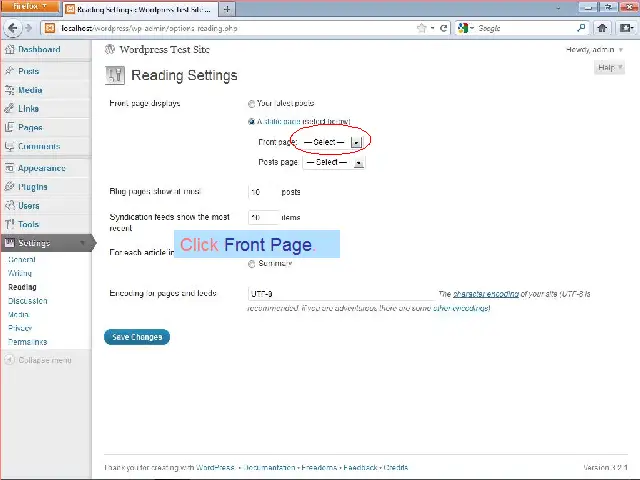Click the Tools icon in sidebar
This screenshot has height=480, width=640.
click(9, 224)
